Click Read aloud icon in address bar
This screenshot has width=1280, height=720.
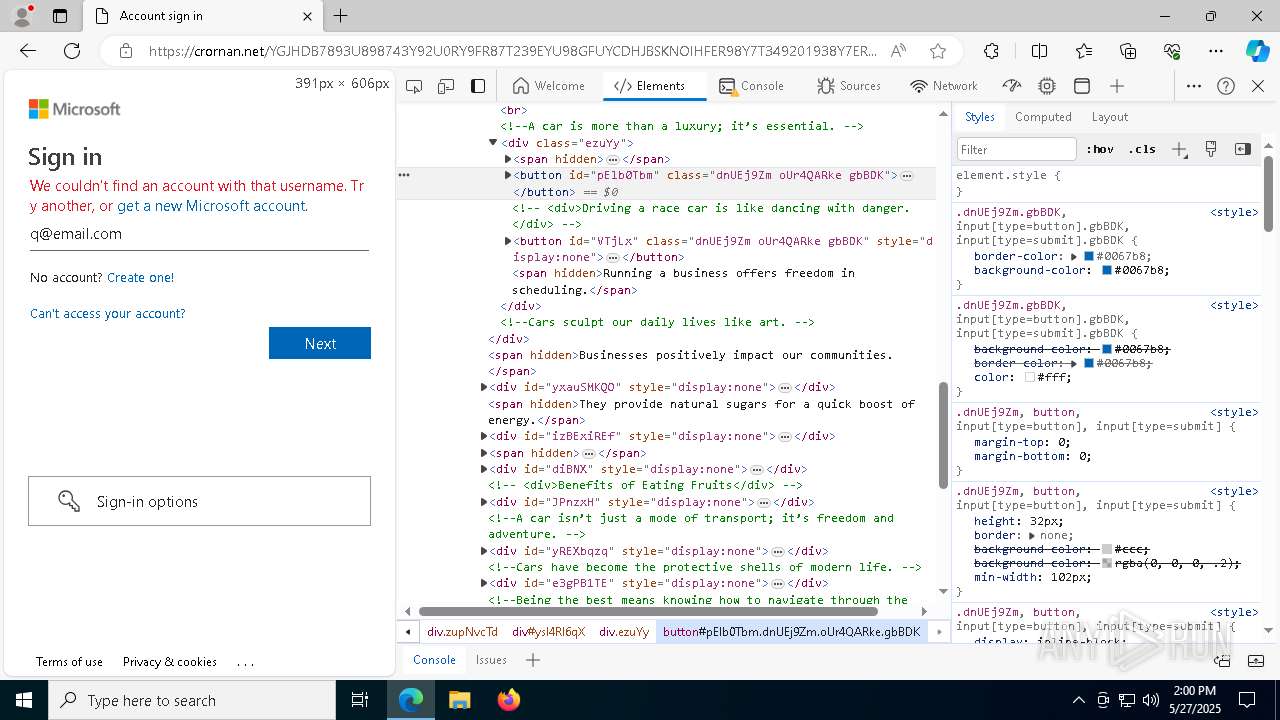tap(898, 51)
